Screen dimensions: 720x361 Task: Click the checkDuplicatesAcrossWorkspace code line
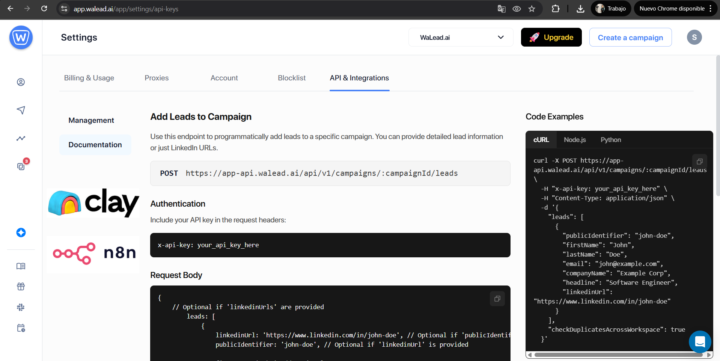(x=616, y=329)
